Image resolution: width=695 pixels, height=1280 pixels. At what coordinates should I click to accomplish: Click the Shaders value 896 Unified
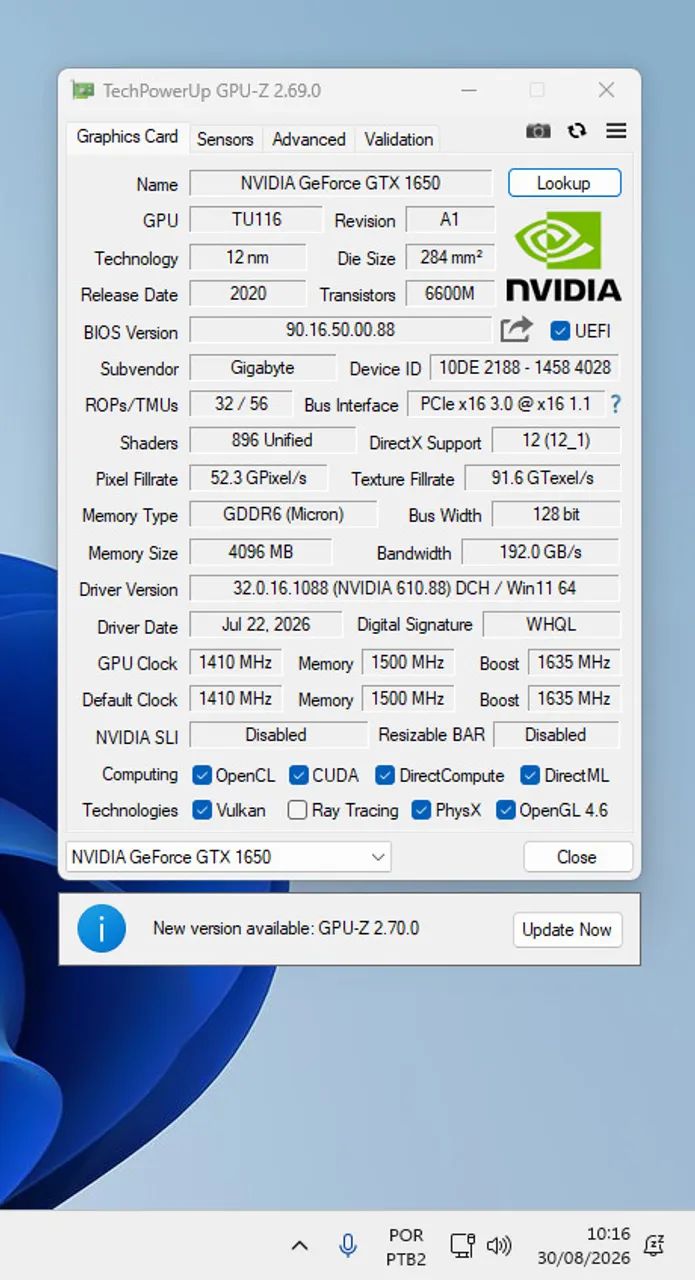click(273, 440)
